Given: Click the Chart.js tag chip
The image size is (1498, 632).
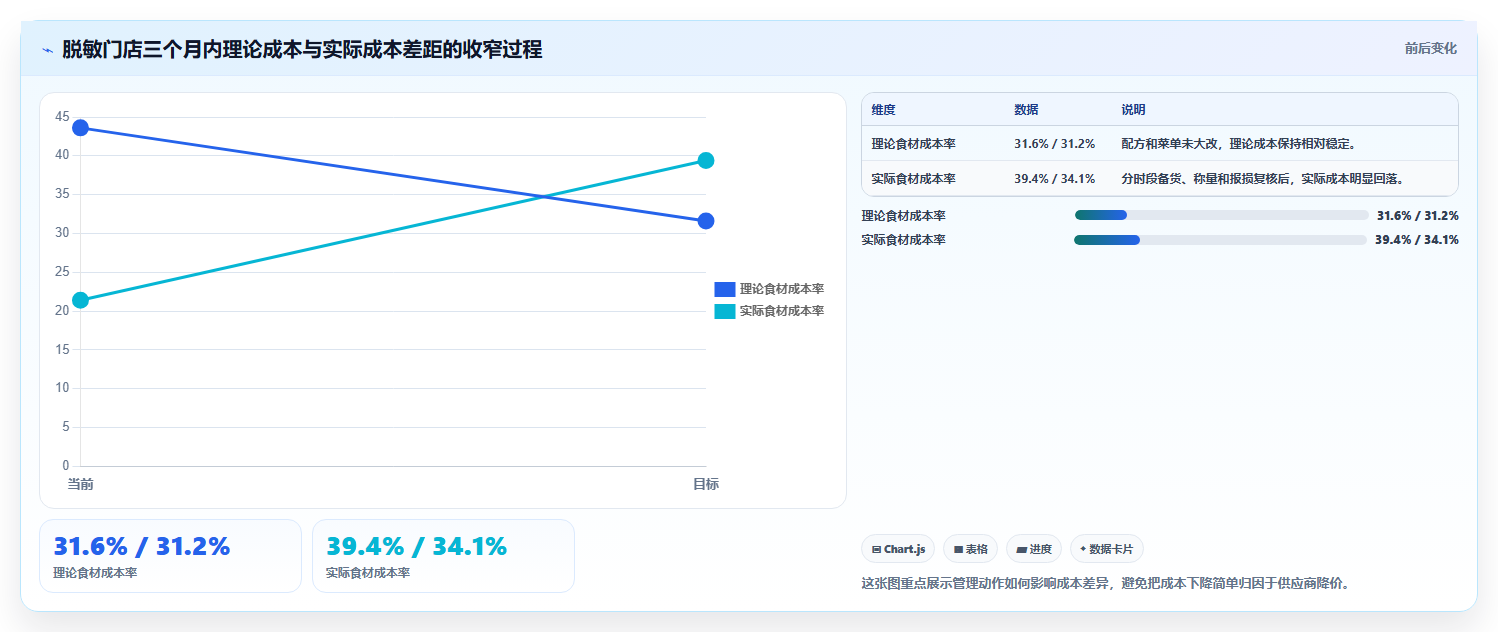Looking at the screenshot, I should pyautogui.click(x=898, y=549).
